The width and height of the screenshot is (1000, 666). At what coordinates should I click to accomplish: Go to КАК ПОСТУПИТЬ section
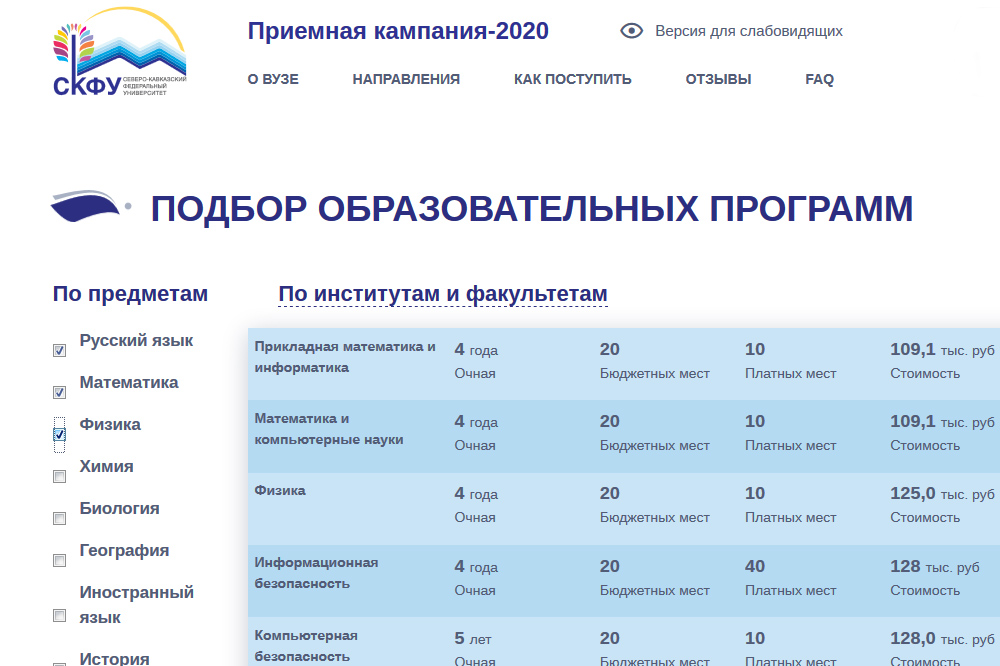[573, 79]
